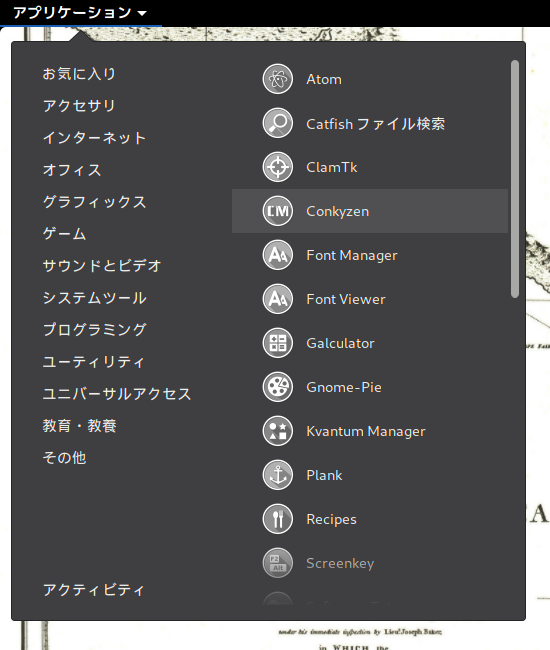The width and height of the screenshot is (550, 650).
Task: Click the Recipes fork-and-knife icon
Action: point(278,519)
